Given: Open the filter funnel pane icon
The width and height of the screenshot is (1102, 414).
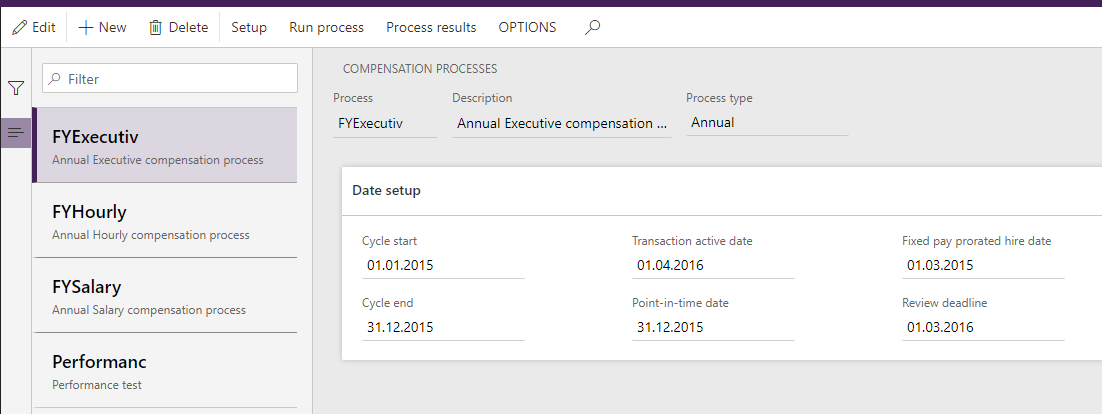Looking at the screenshot, I should tap(16, 88).
